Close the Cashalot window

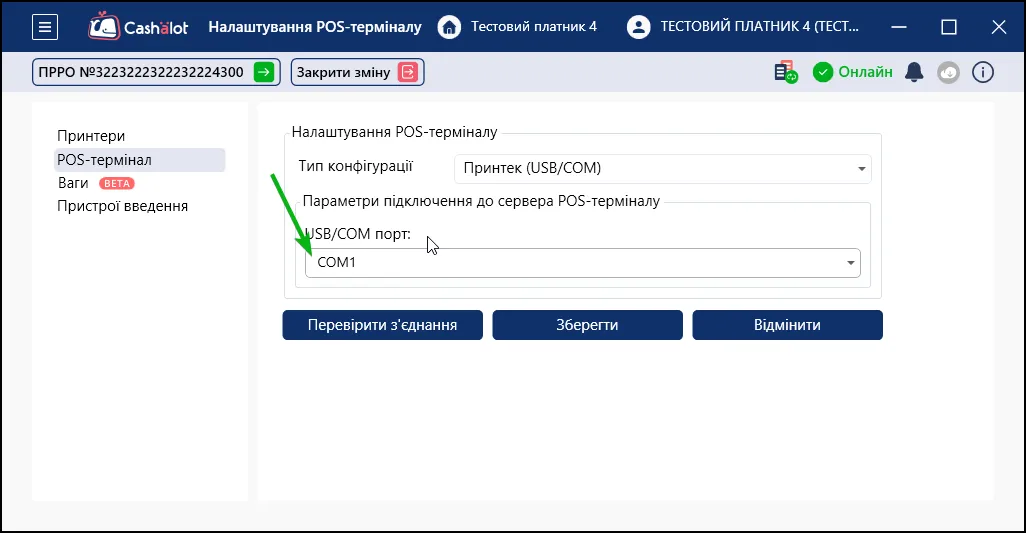point(999,27)
